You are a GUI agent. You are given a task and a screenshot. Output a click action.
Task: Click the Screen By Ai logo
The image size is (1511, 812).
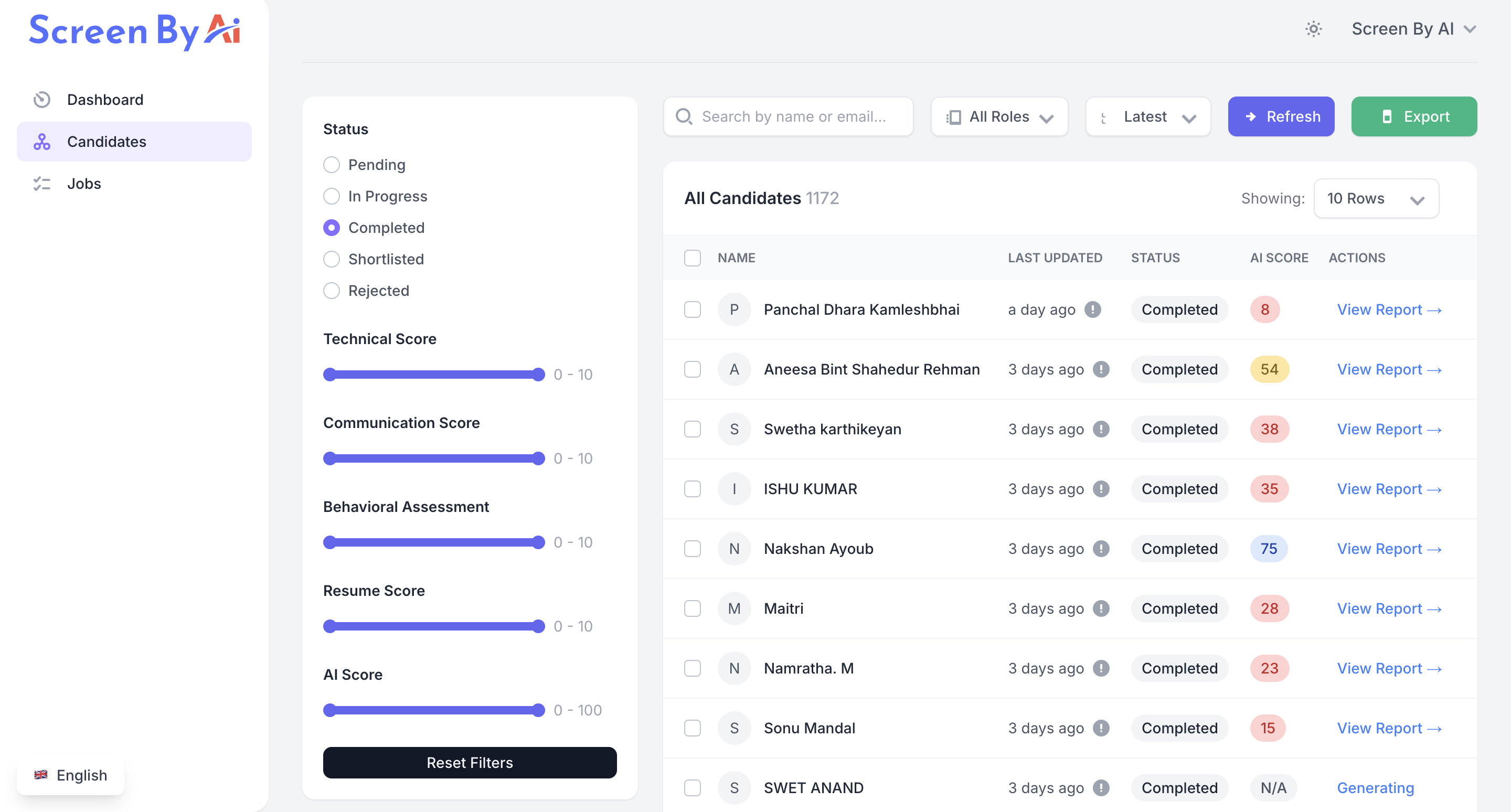pyautogui.click(x=134, y=30)
